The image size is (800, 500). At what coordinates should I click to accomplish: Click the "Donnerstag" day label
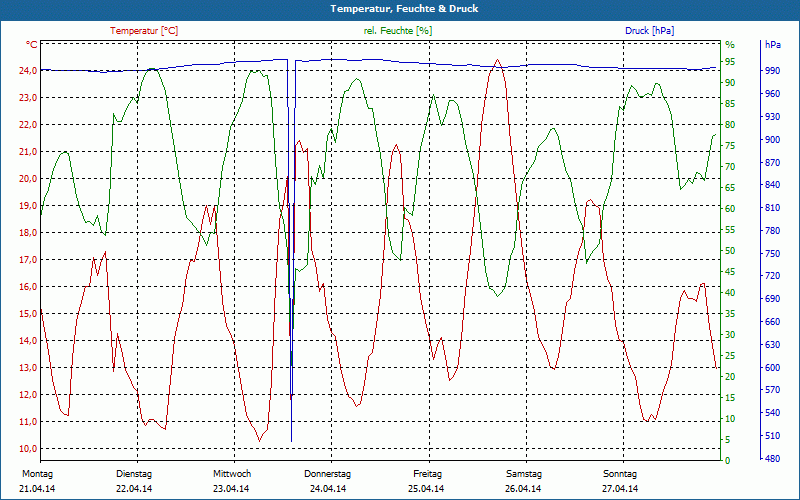coord(328,474)
